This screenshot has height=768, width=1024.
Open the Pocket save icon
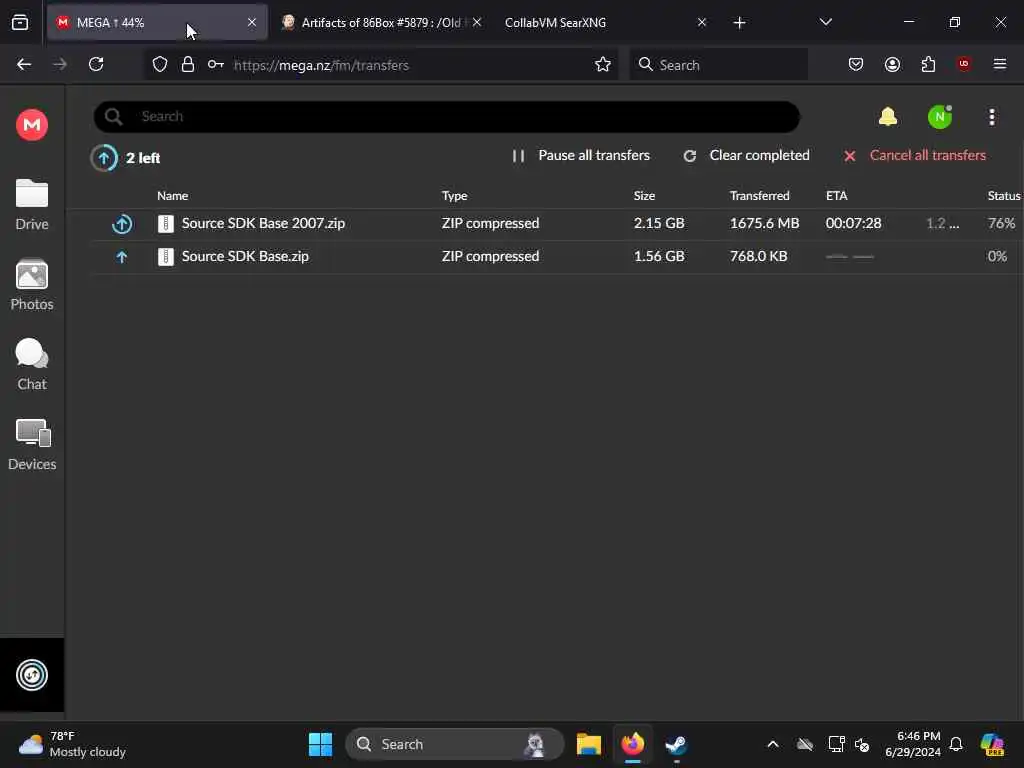click(x=856, y=64)
